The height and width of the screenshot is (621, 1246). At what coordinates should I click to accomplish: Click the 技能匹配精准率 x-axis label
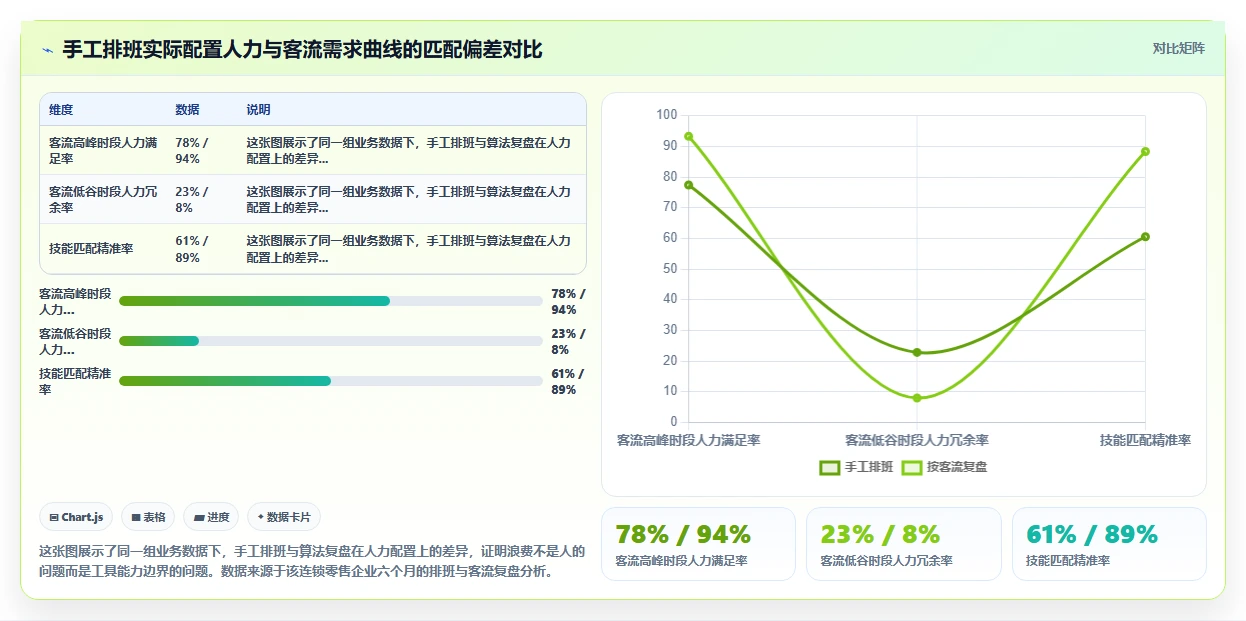coord(1145,440)
